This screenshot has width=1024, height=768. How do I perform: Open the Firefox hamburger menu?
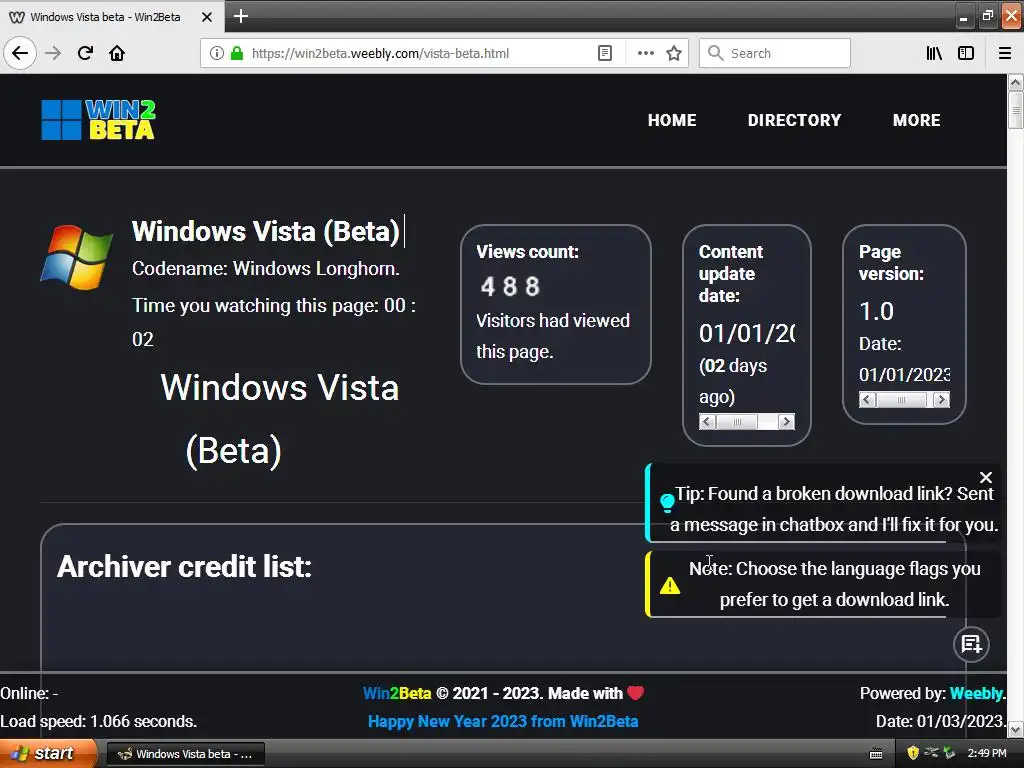pyautogui.click(x=1005, y=53)
